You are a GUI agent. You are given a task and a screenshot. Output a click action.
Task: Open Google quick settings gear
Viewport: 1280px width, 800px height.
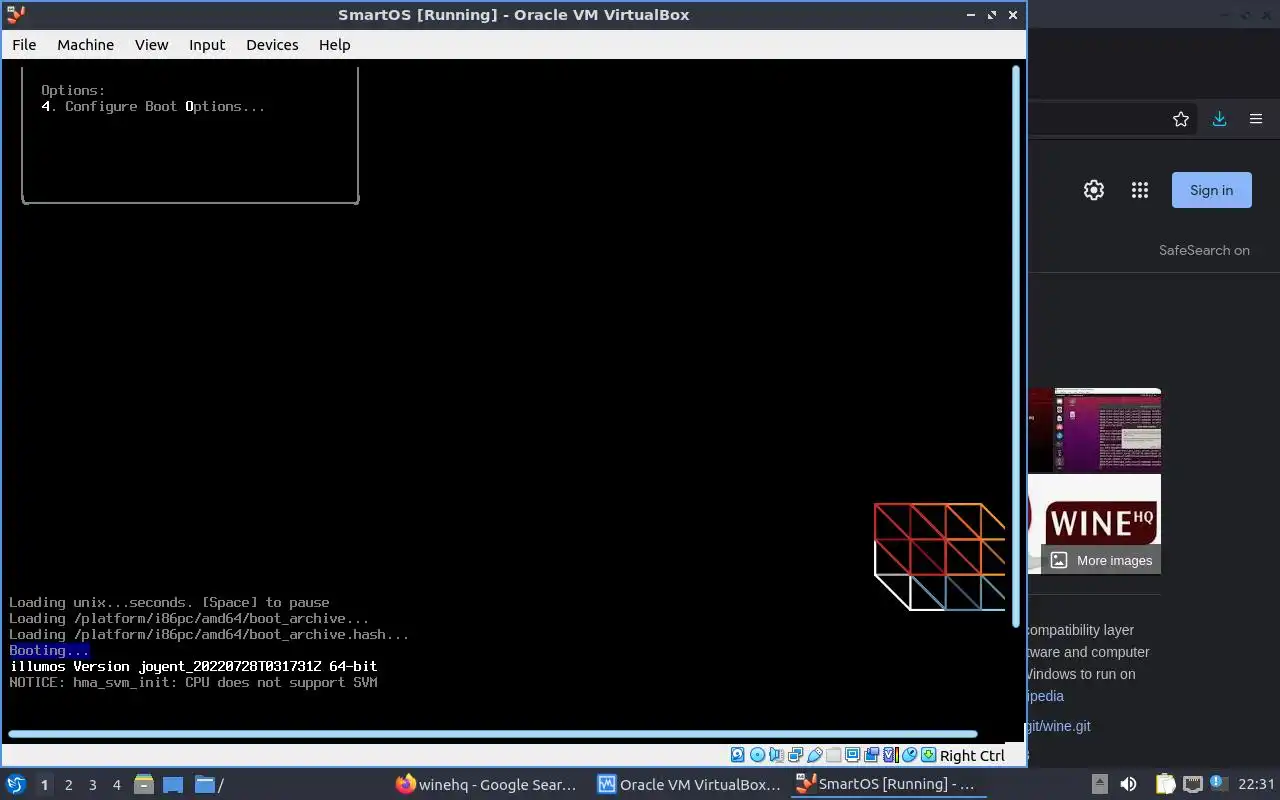1094,190
